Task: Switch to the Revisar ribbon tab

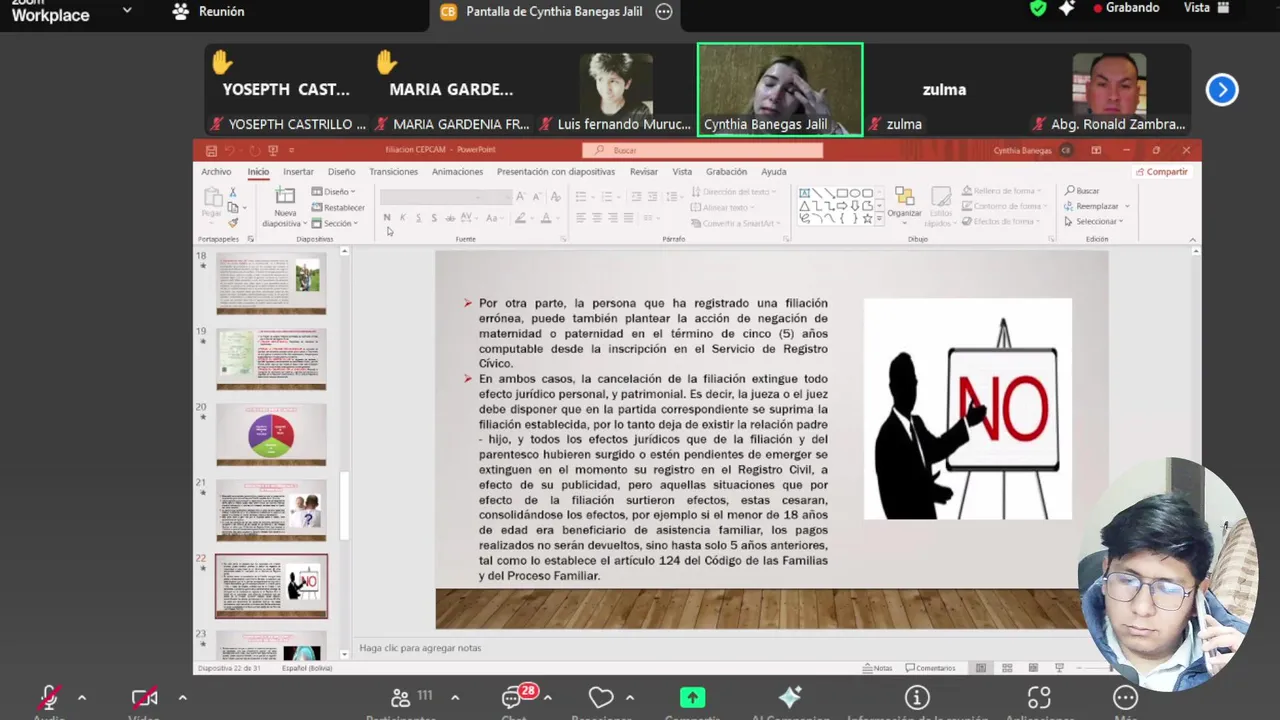Action: (x=644, y=172)
